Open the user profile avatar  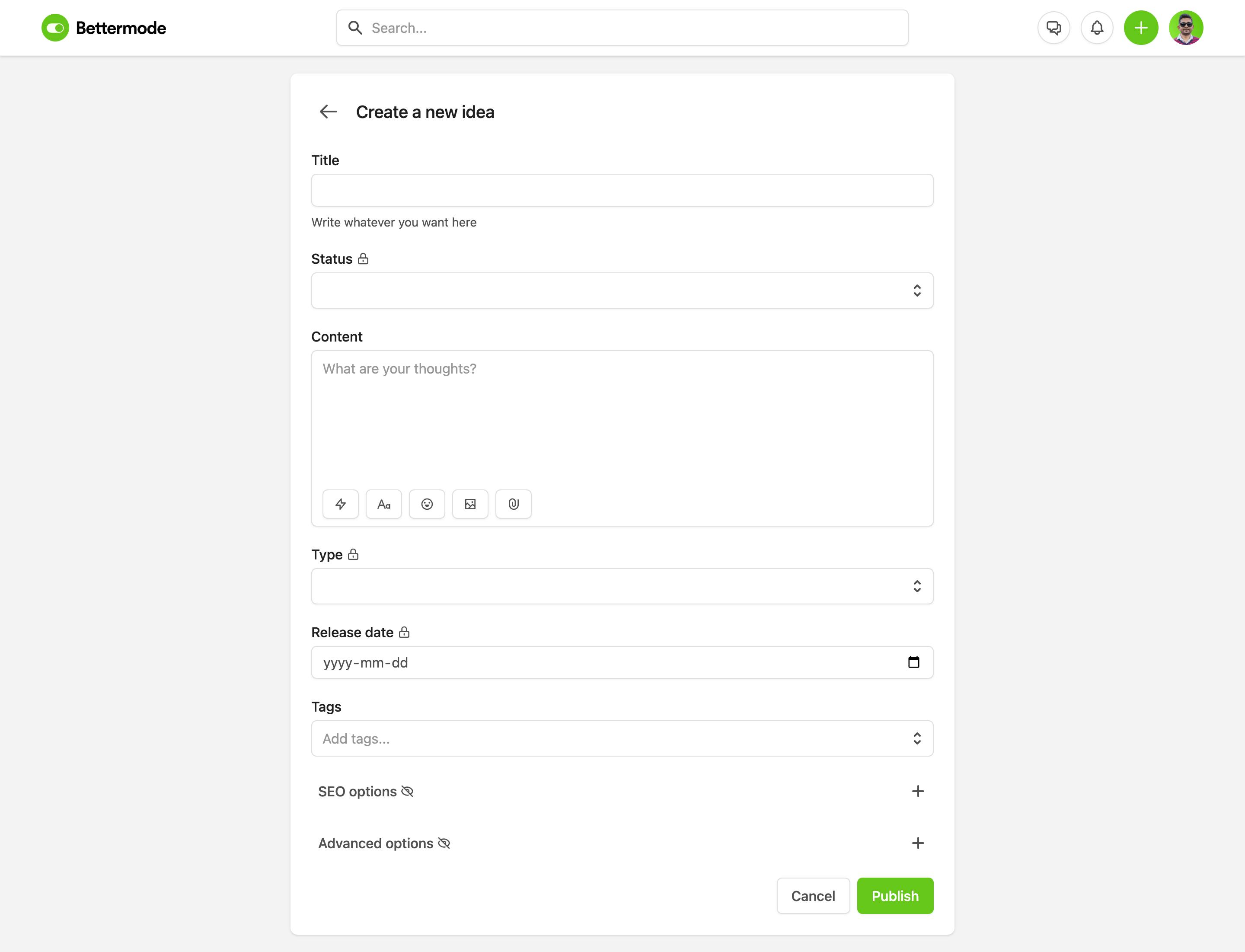1185,28
